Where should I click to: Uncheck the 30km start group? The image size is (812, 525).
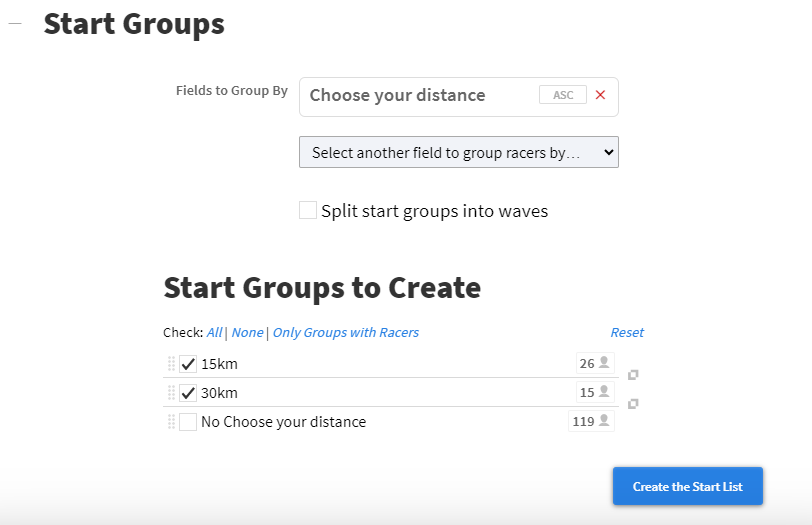click(188, 393)
